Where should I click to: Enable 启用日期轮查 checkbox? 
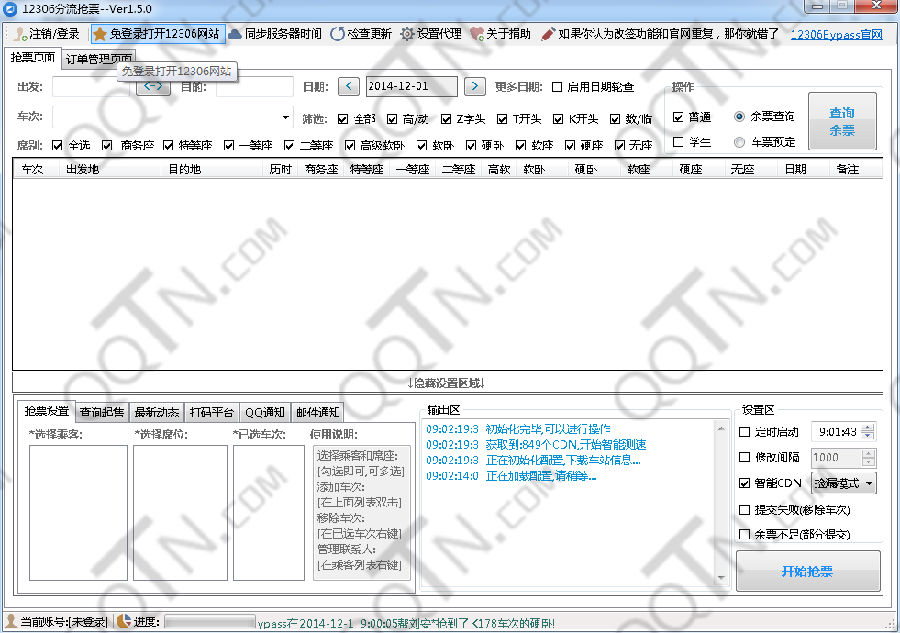[x=557, y=87]
